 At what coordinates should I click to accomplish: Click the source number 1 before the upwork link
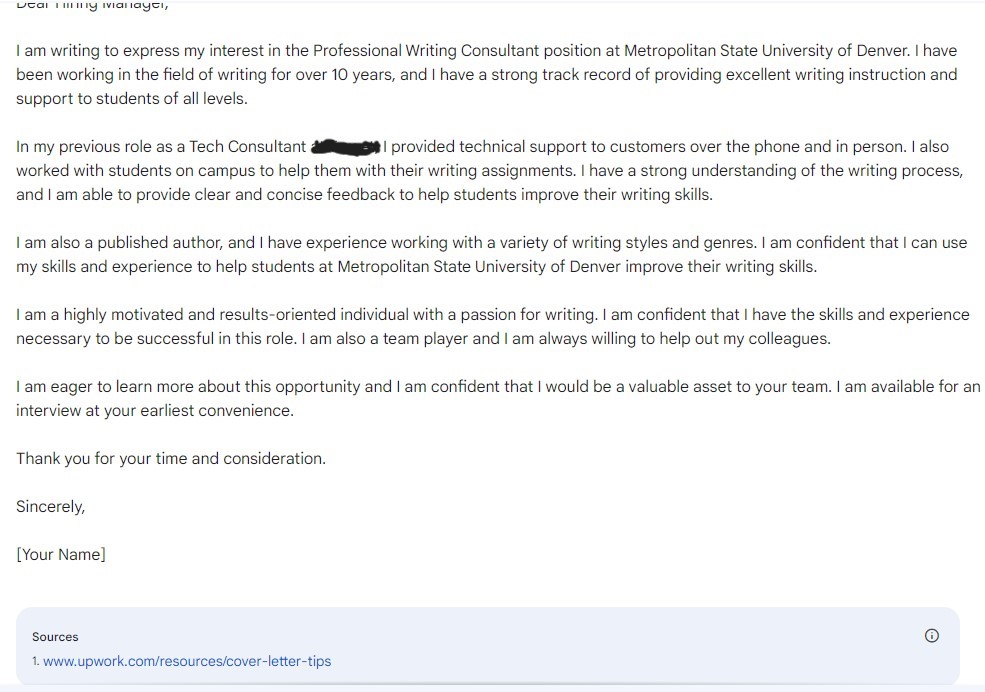(x=36, y=661)
